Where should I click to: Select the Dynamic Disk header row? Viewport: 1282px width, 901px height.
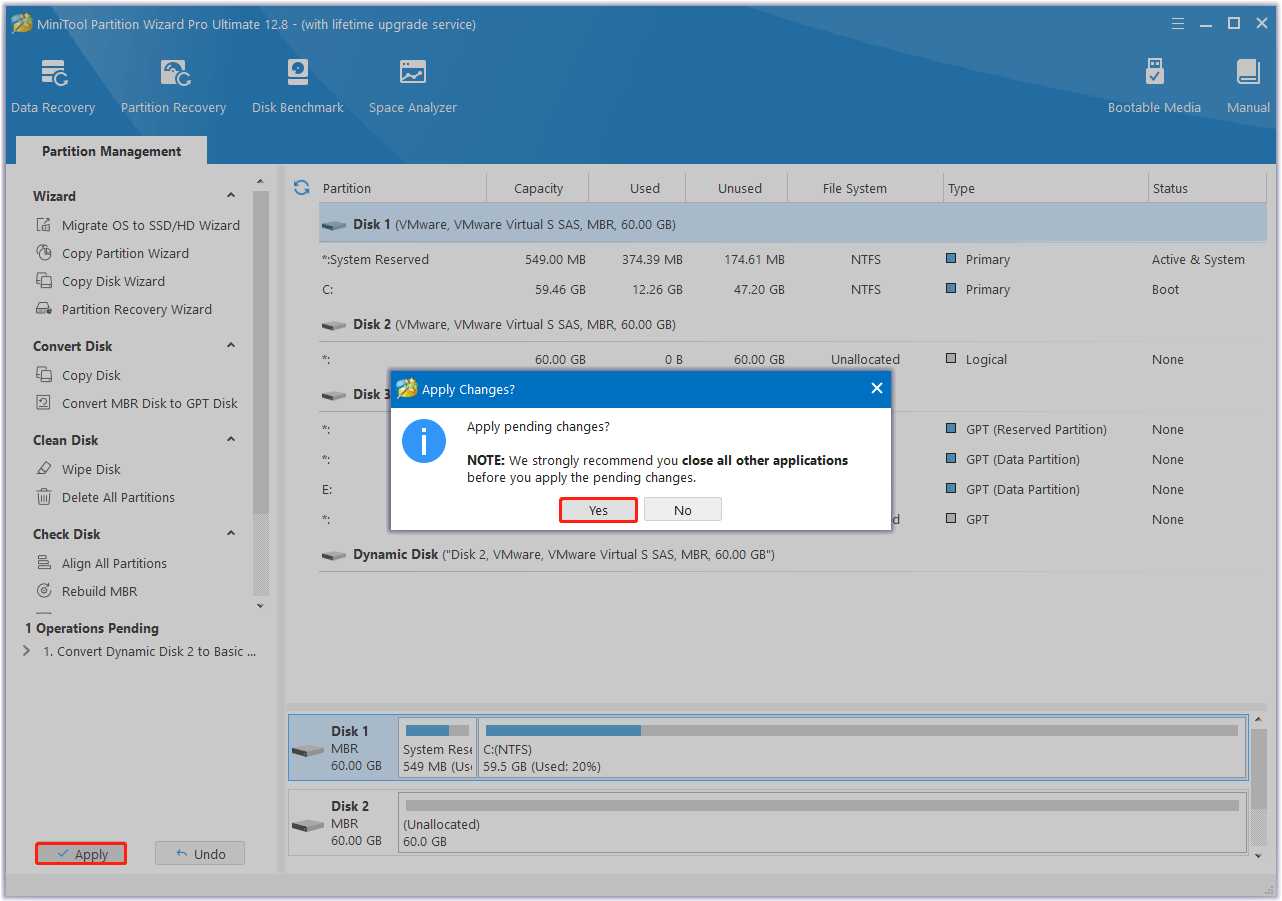(793, 554)
